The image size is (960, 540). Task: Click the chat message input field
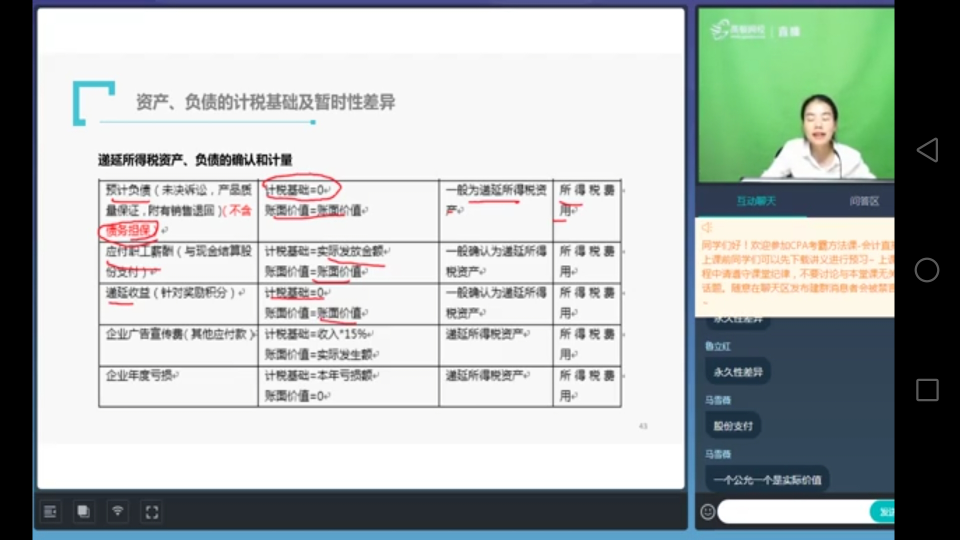(794, 512)
